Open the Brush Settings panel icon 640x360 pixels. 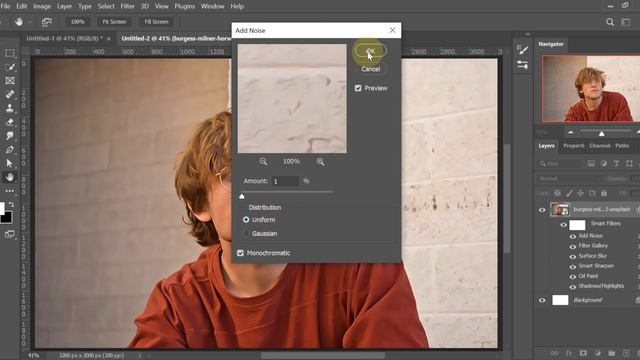tap(522, 50)
